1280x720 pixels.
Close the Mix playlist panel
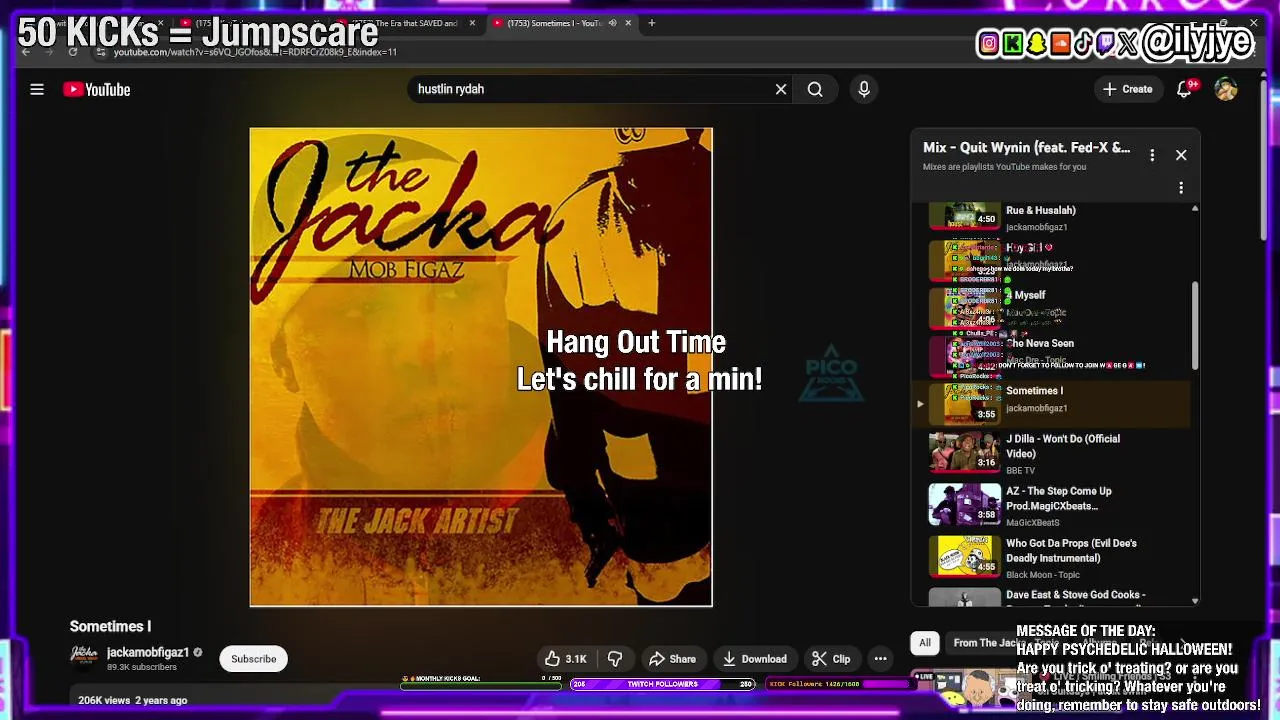(x=1181, y=155)
